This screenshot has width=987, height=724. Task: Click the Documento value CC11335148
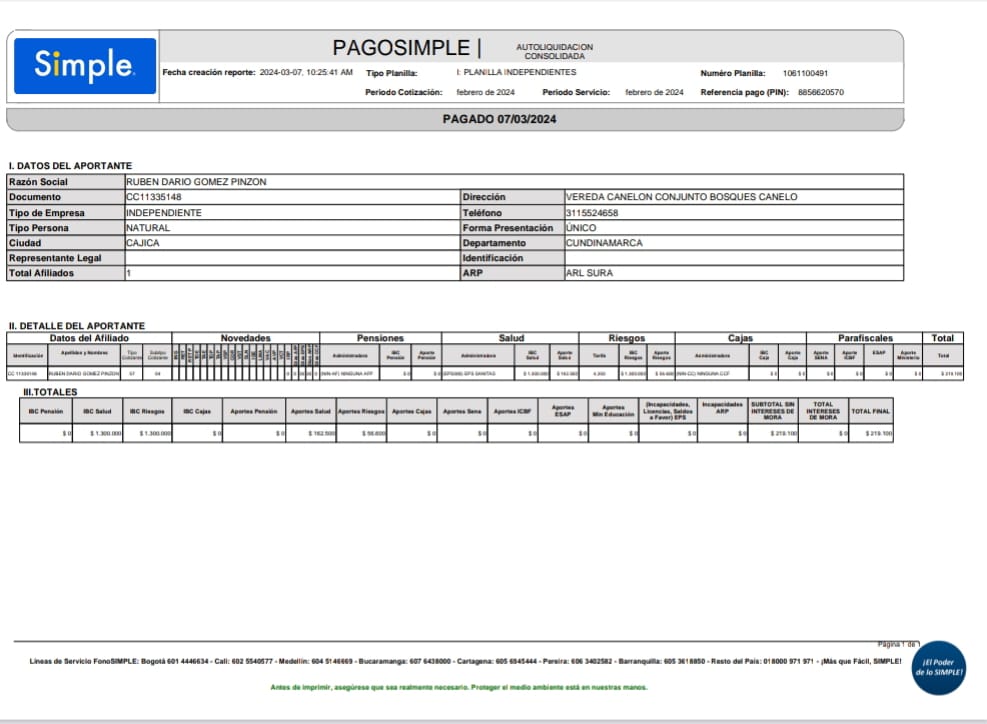tap(154, 197)
